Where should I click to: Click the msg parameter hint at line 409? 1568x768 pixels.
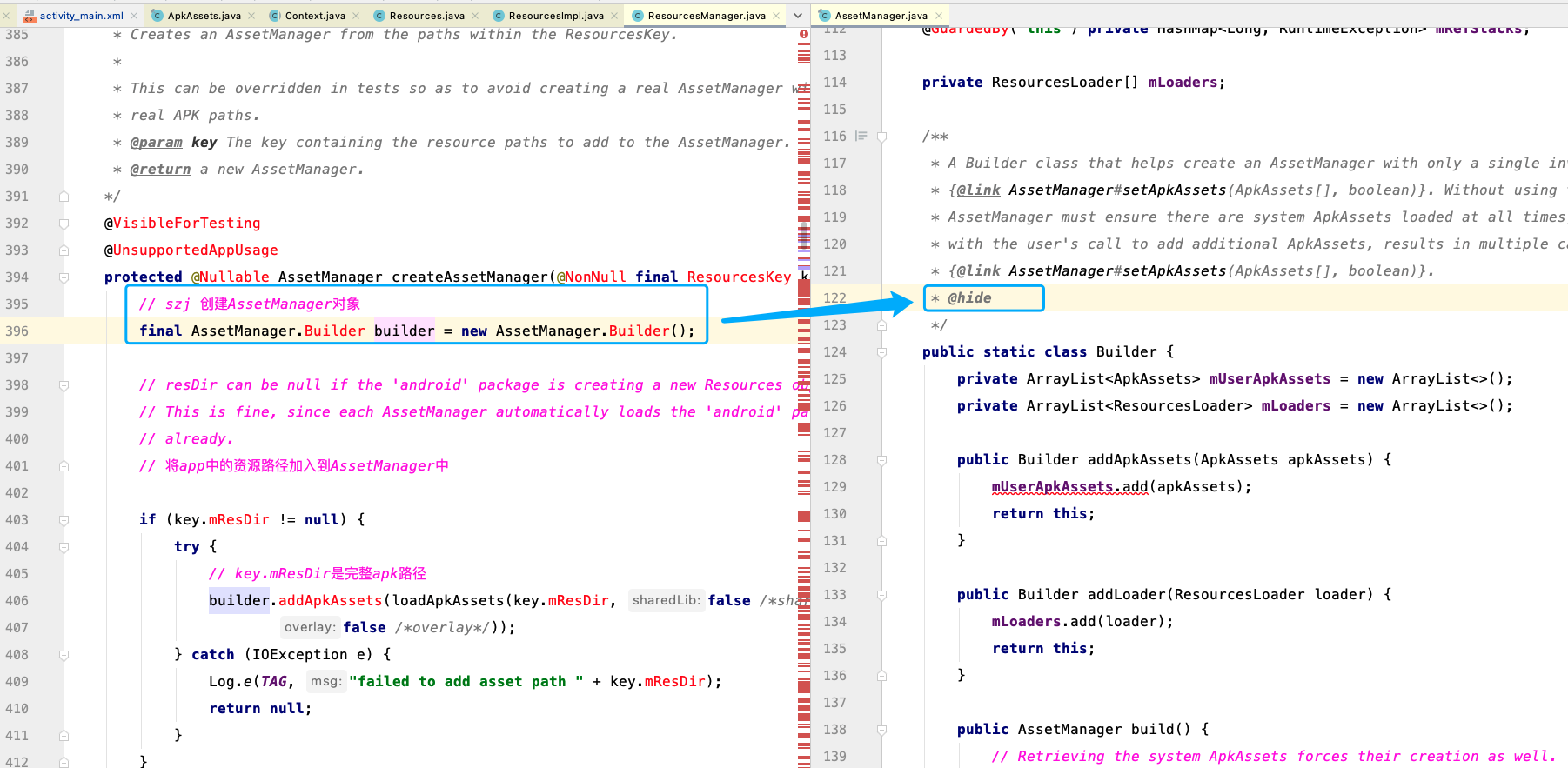pyautogui.click(x=326, y=681)
